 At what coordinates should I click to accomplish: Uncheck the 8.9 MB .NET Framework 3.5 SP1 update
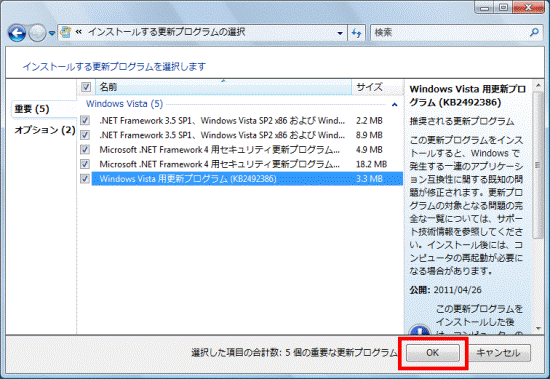click(x=85, y=135)
